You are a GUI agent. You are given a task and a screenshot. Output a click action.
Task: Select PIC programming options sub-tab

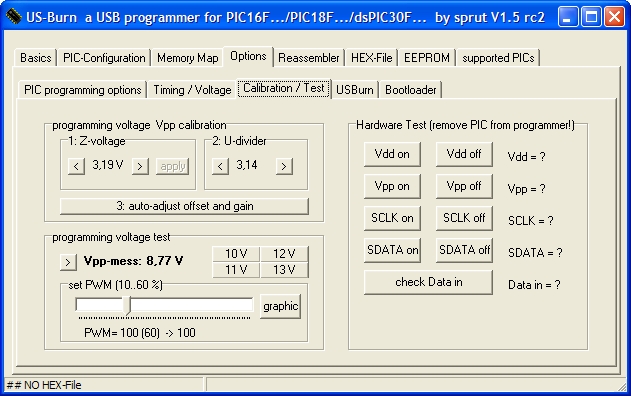click(x=82, y=90)
